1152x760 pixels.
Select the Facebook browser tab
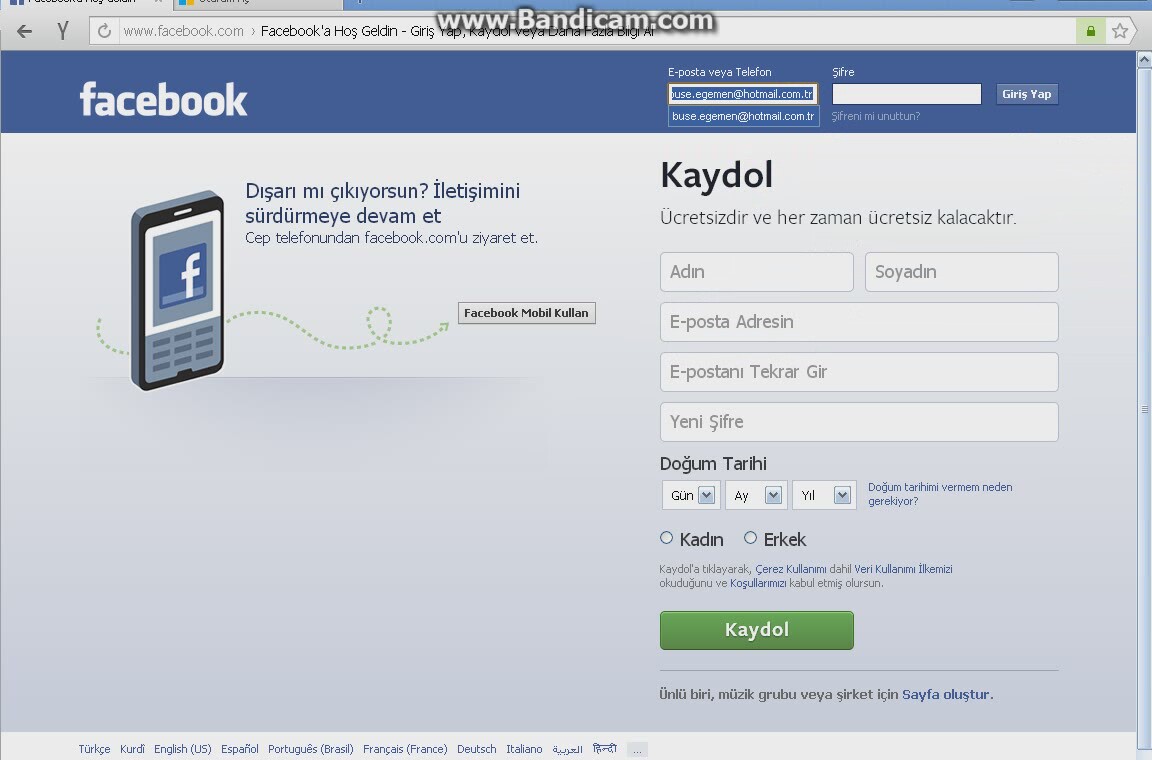click(84, 3)
